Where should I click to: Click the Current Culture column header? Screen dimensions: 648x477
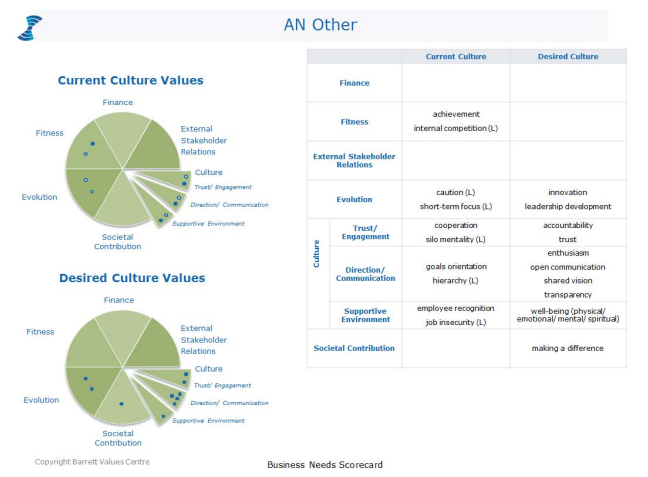(x=455, y=57)
